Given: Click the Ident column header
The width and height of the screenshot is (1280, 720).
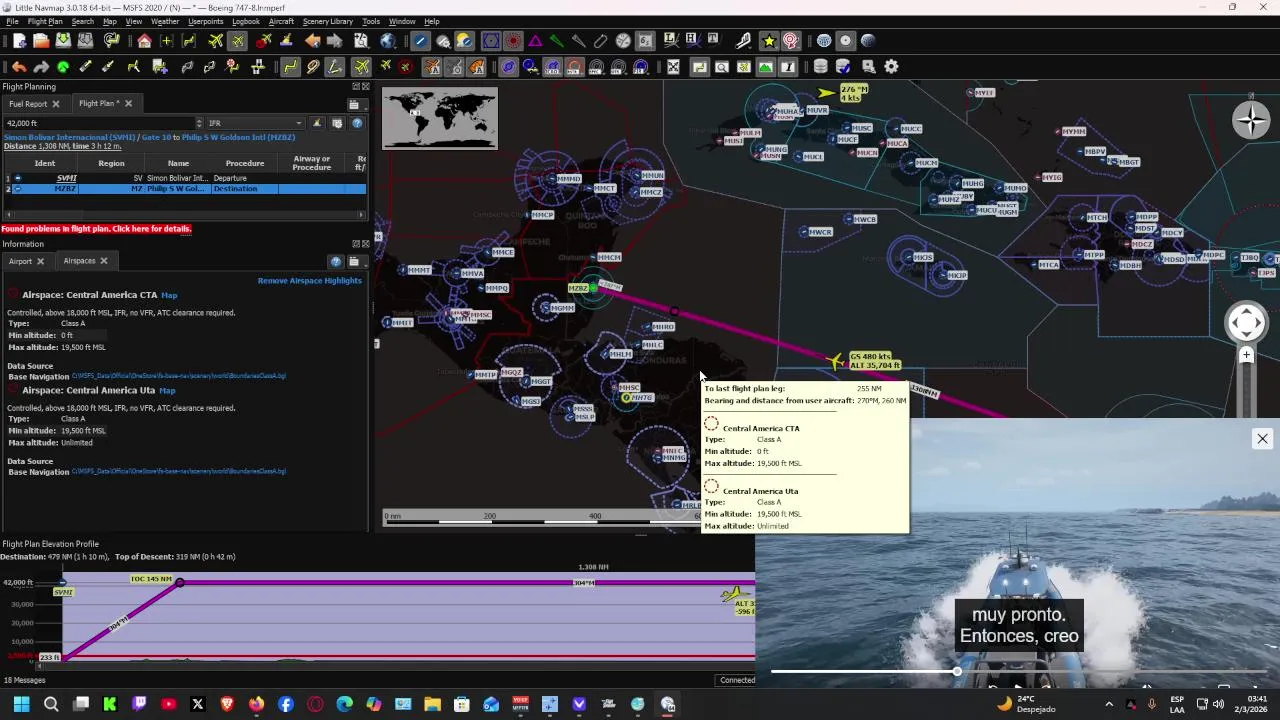Looking at the screenshot, I should point(45,163).
